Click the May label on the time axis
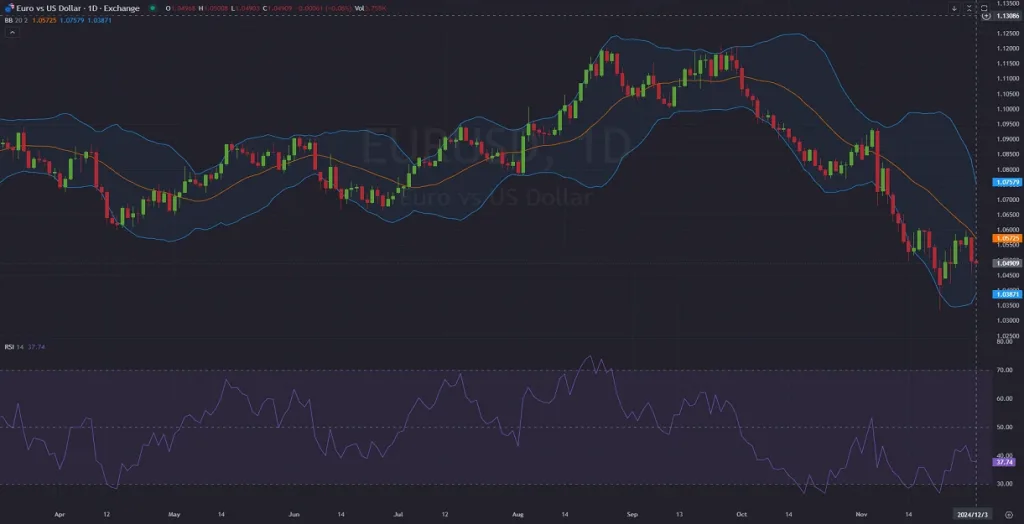The height and width of the screenshot is (524, 1024). (x=174, y=514)
